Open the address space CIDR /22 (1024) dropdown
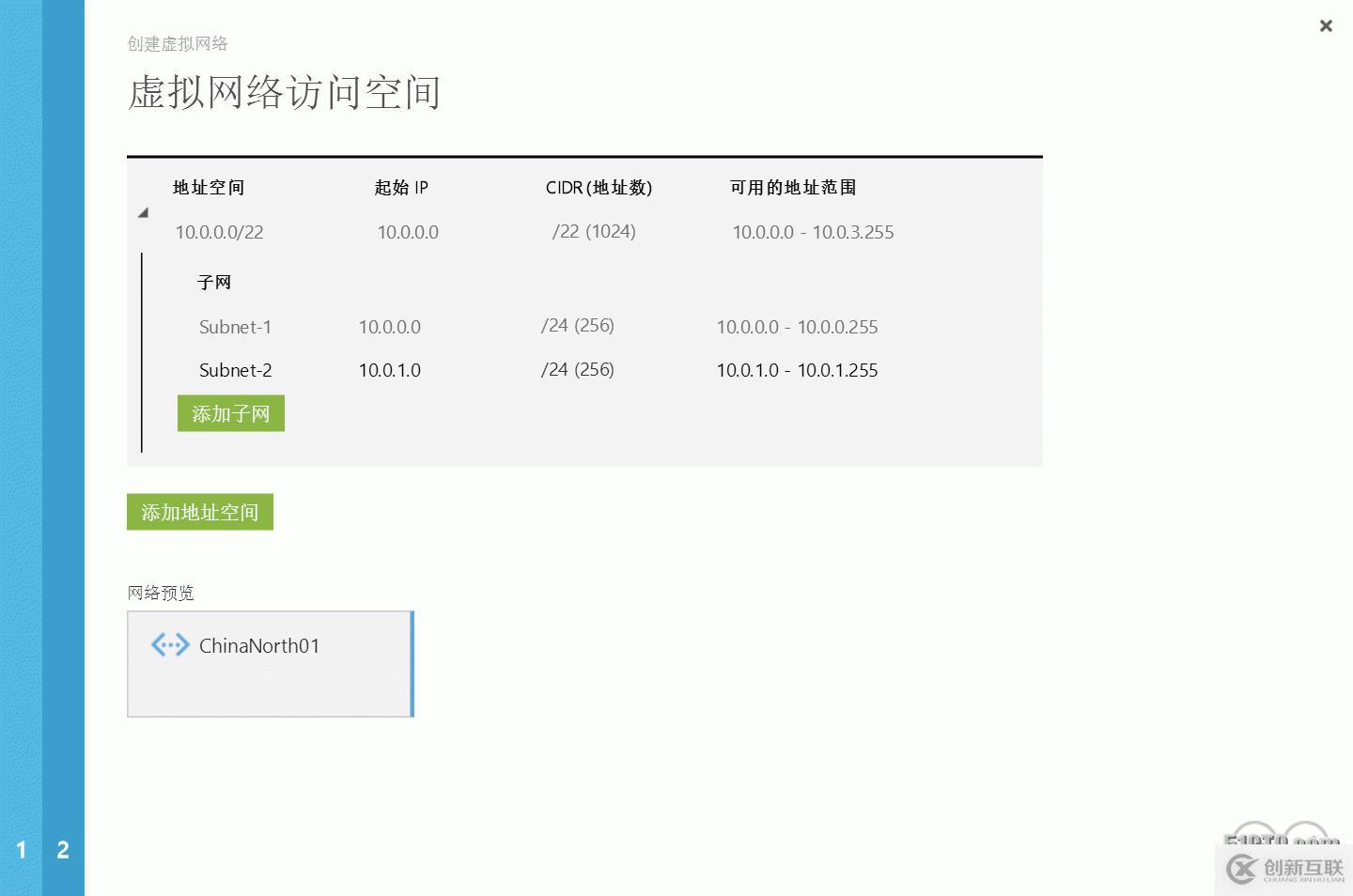The width and height of the screenshot is (1353, 896). tap(594, 232)
